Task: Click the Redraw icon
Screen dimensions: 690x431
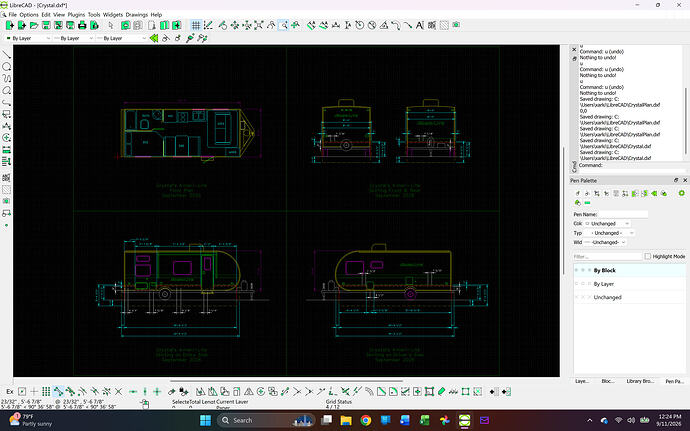Action: pos(223,26)
